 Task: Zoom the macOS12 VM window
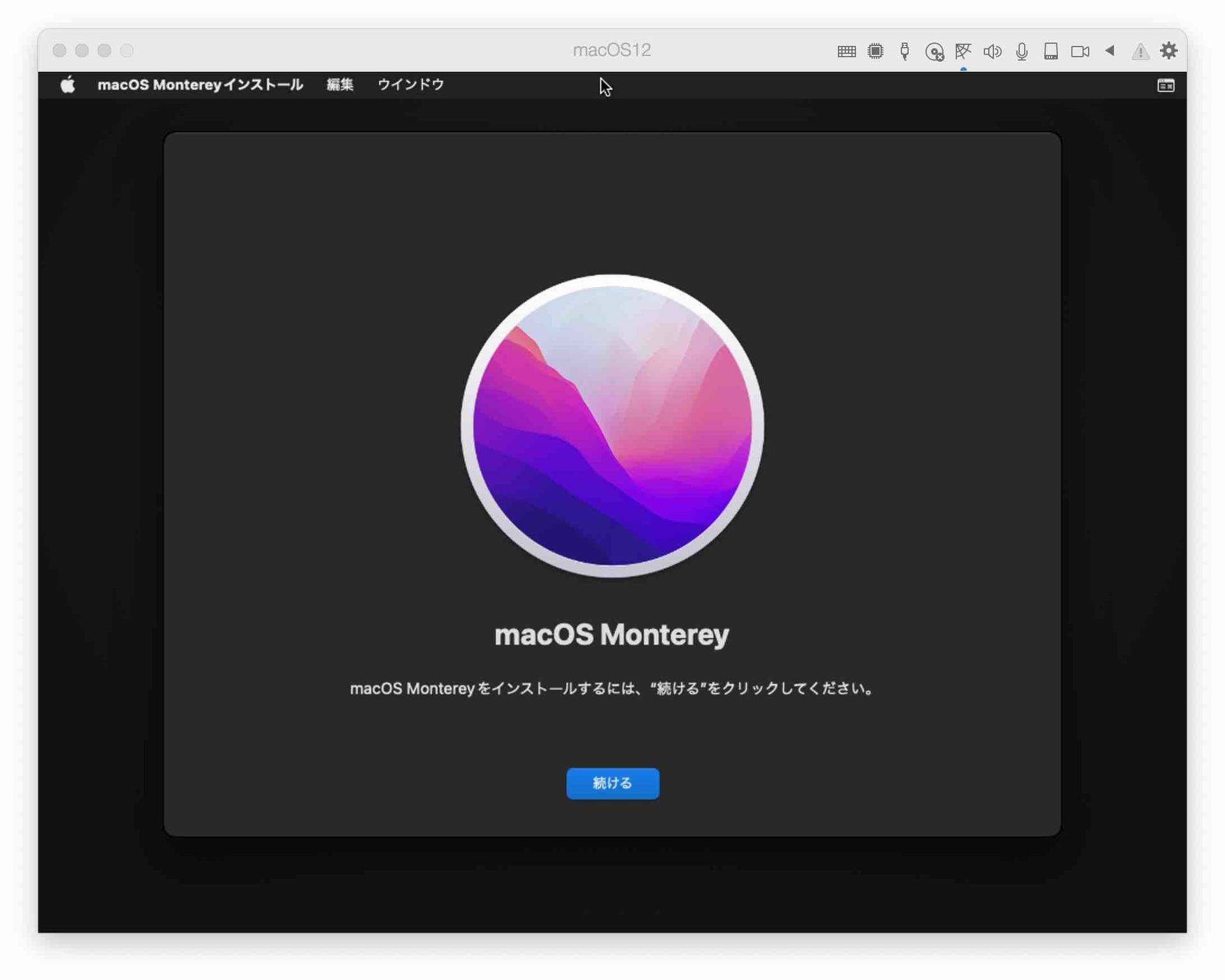(105, 50)
